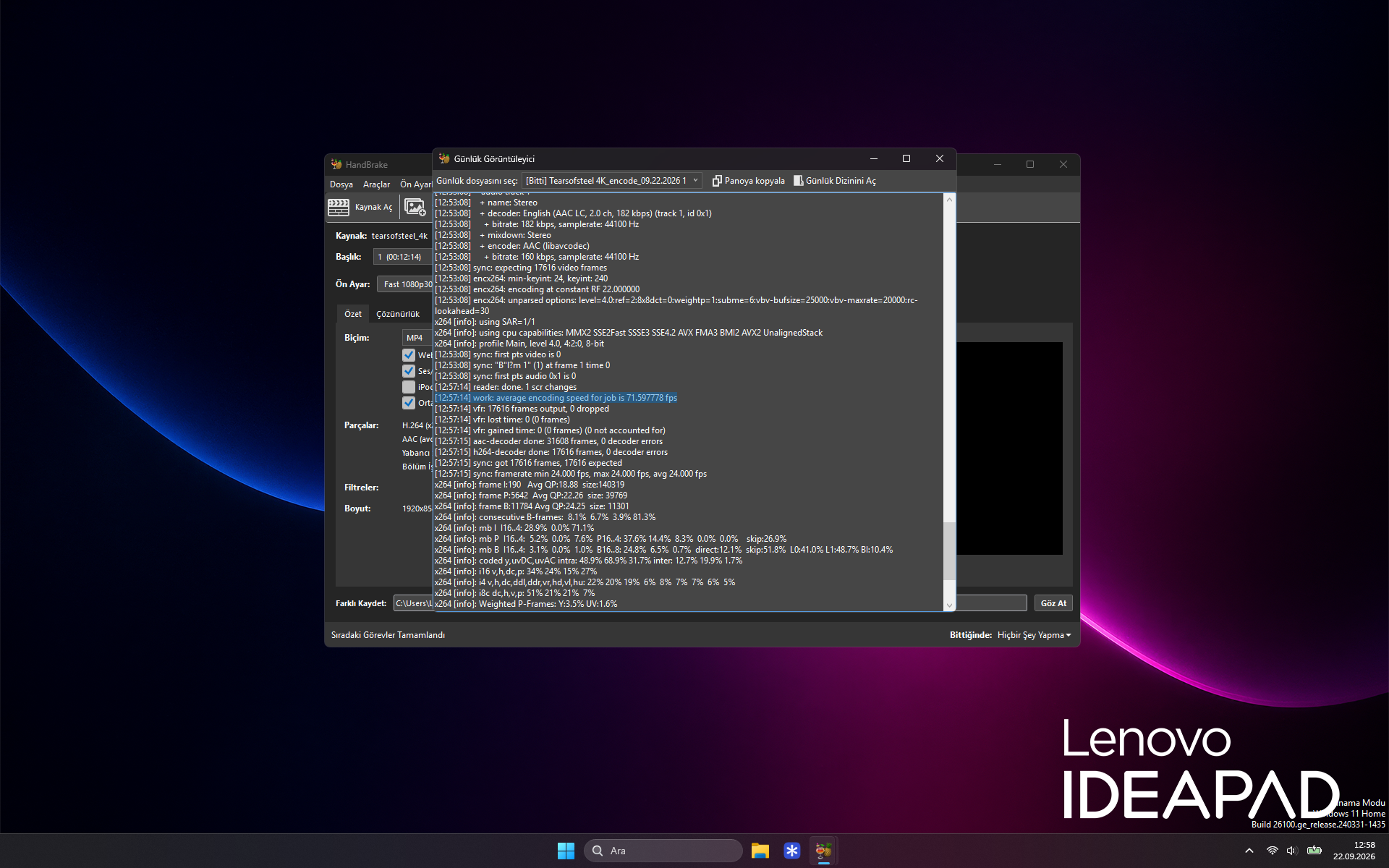Click the taskbar Ara search box
1389x868 pixels.
[x=663, y=851]
